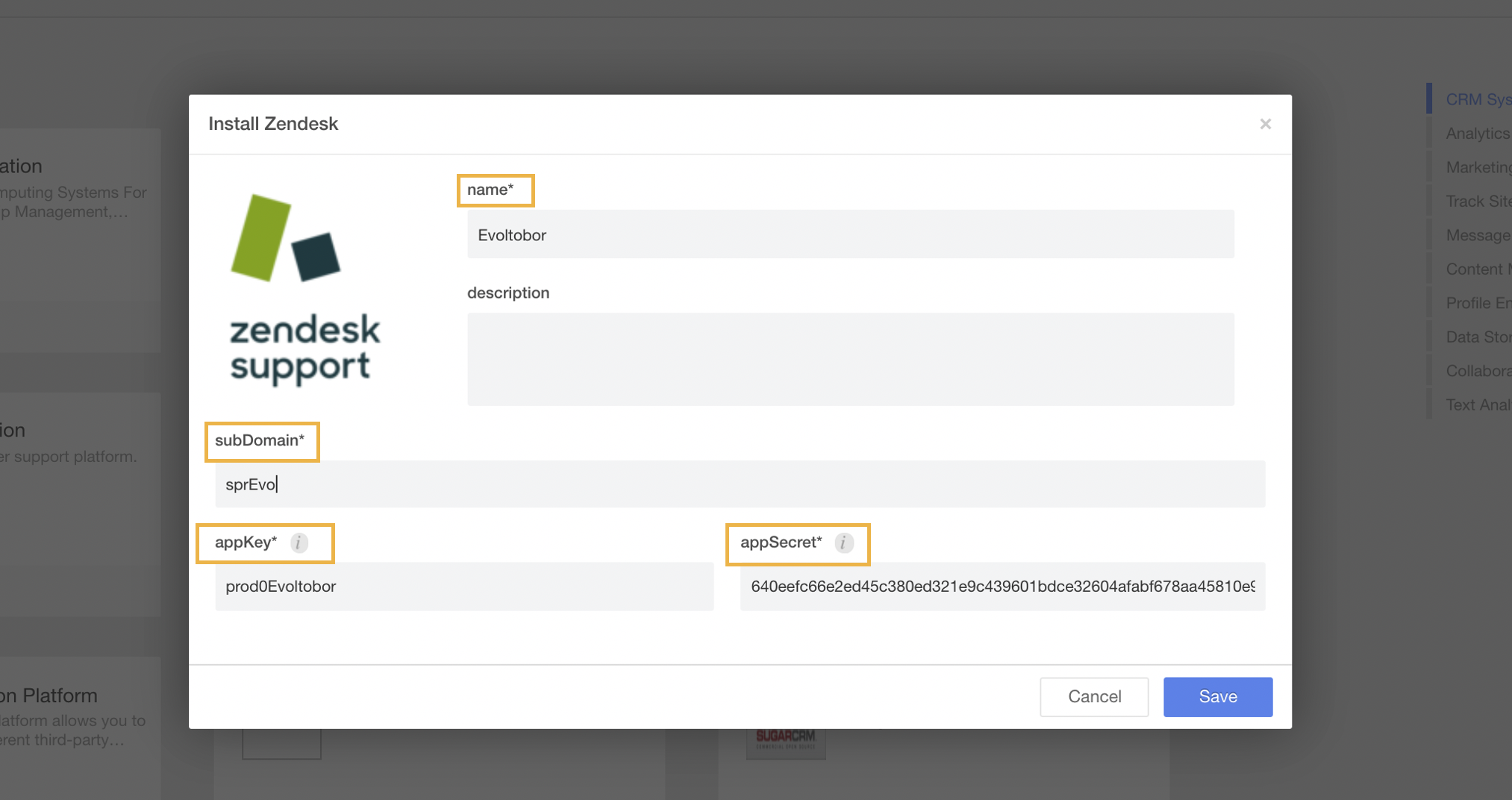Click the Zendesk Support logo
The width and height of the screenshot is (1512, 800).
pyautogui.click(x=304, y=290)
